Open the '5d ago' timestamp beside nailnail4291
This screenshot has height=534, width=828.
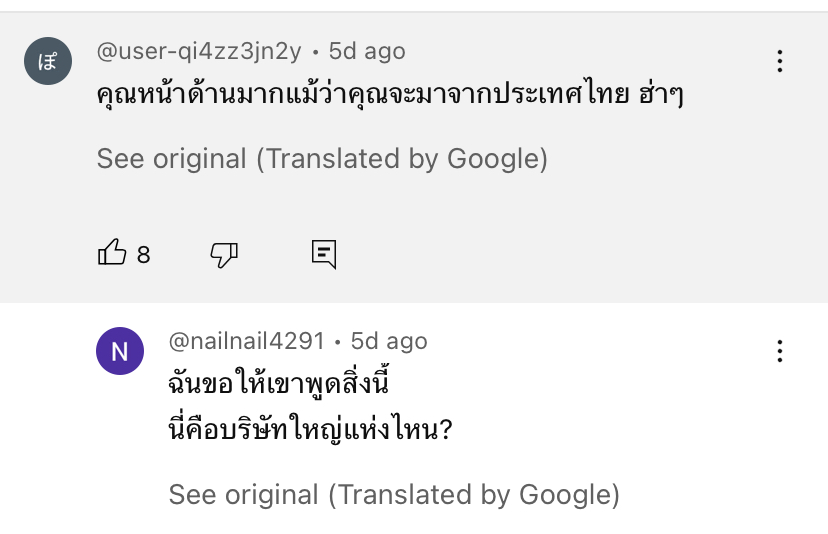click(x=389, y=341)
